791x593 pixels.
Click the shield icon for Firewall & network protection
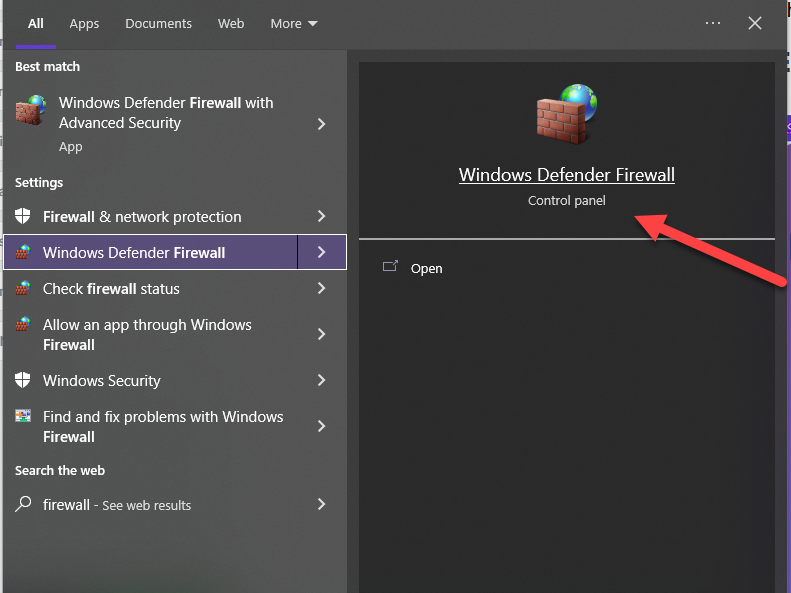(23, 217)
